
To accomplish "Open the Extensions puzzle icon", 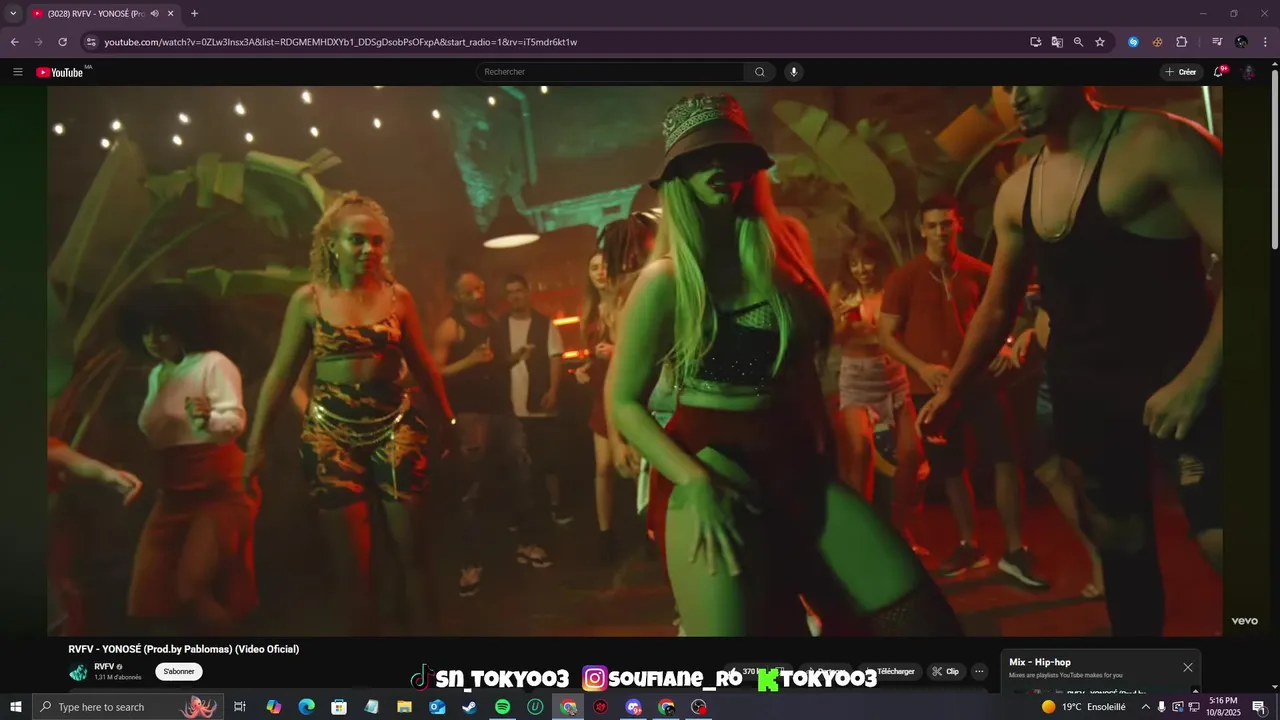I will click(1181, 42).
